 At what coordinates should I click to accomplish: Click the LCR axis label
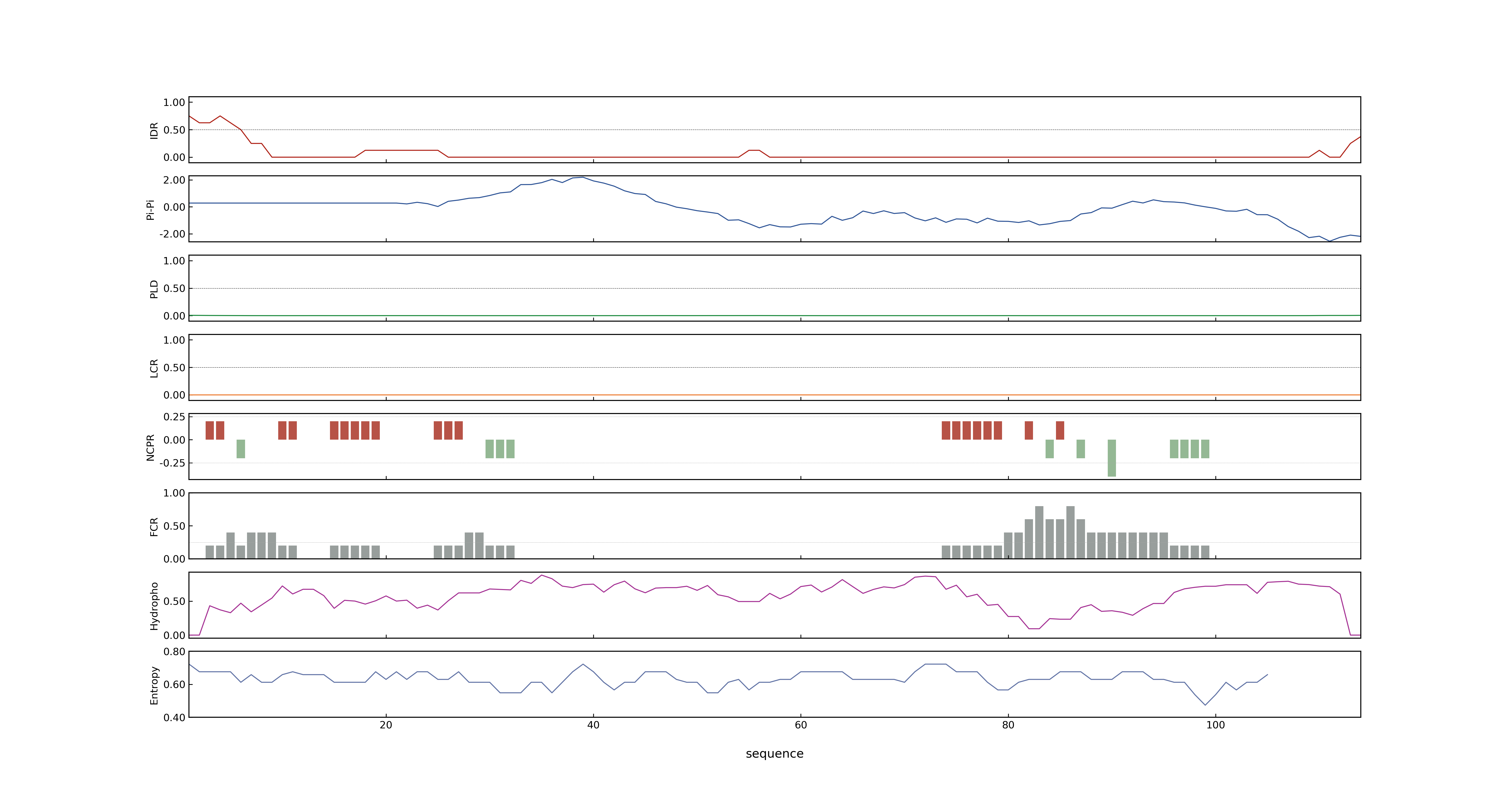point(154,368)
